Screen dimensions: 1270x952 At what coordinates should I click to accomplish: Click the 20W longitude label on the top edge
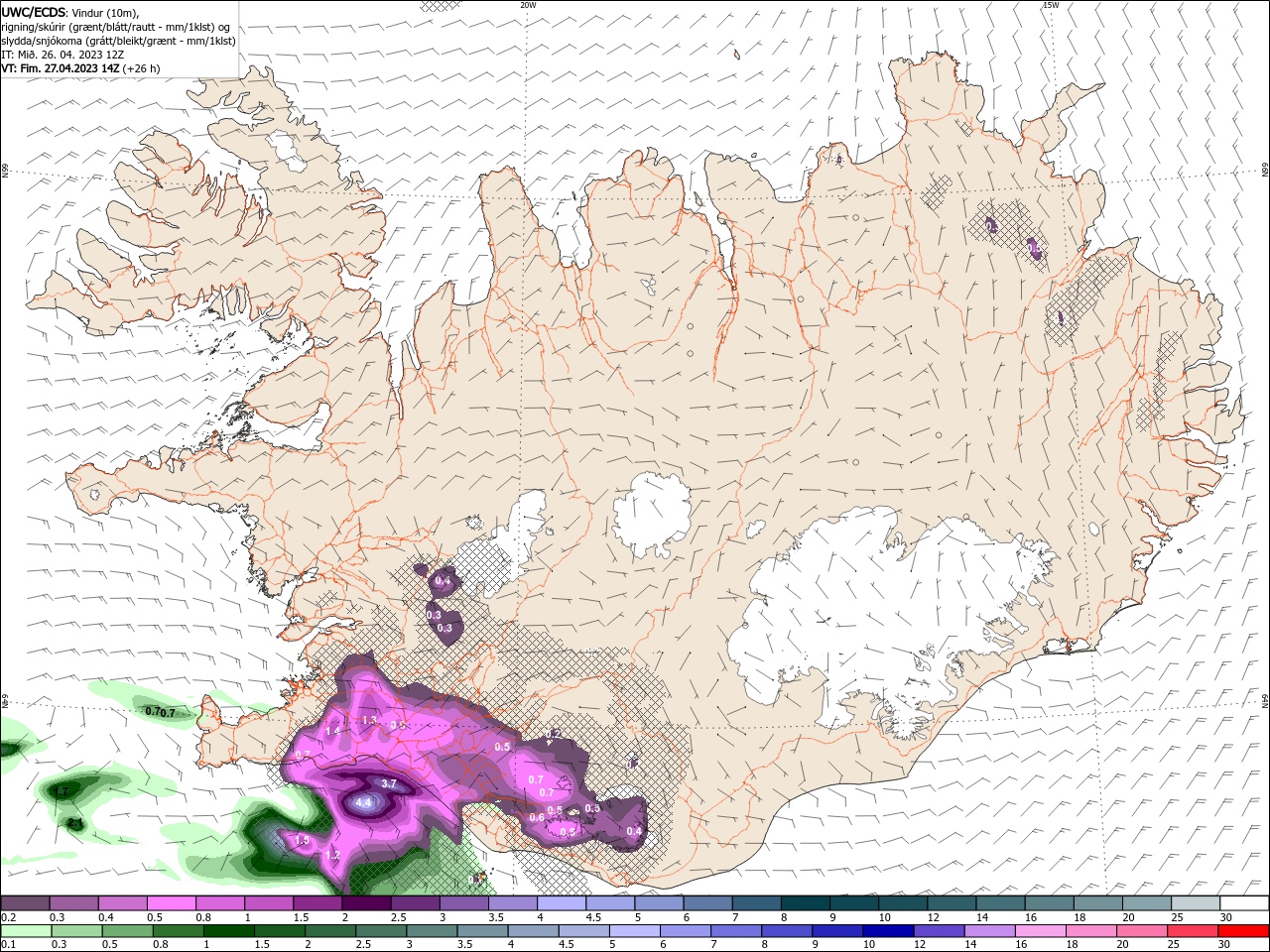pos(528,5)
